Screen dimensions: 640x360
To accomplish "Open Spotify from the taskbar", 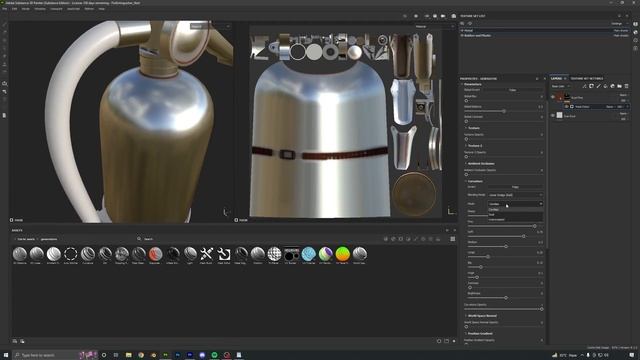I will click(214, 355).
